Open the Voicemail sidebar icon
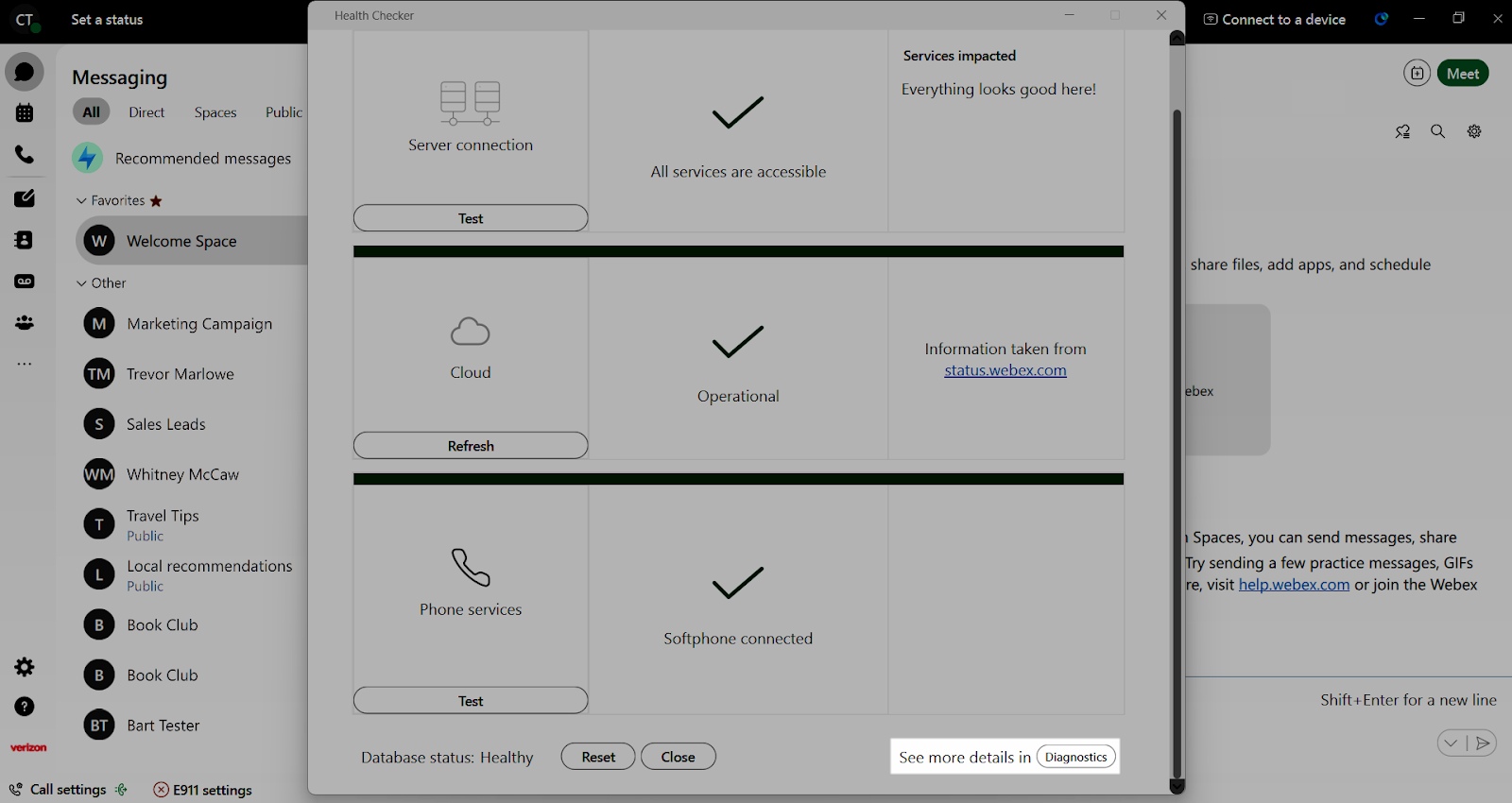The height and width of the screenshot is (803, 1512). [x=25, y=282]
